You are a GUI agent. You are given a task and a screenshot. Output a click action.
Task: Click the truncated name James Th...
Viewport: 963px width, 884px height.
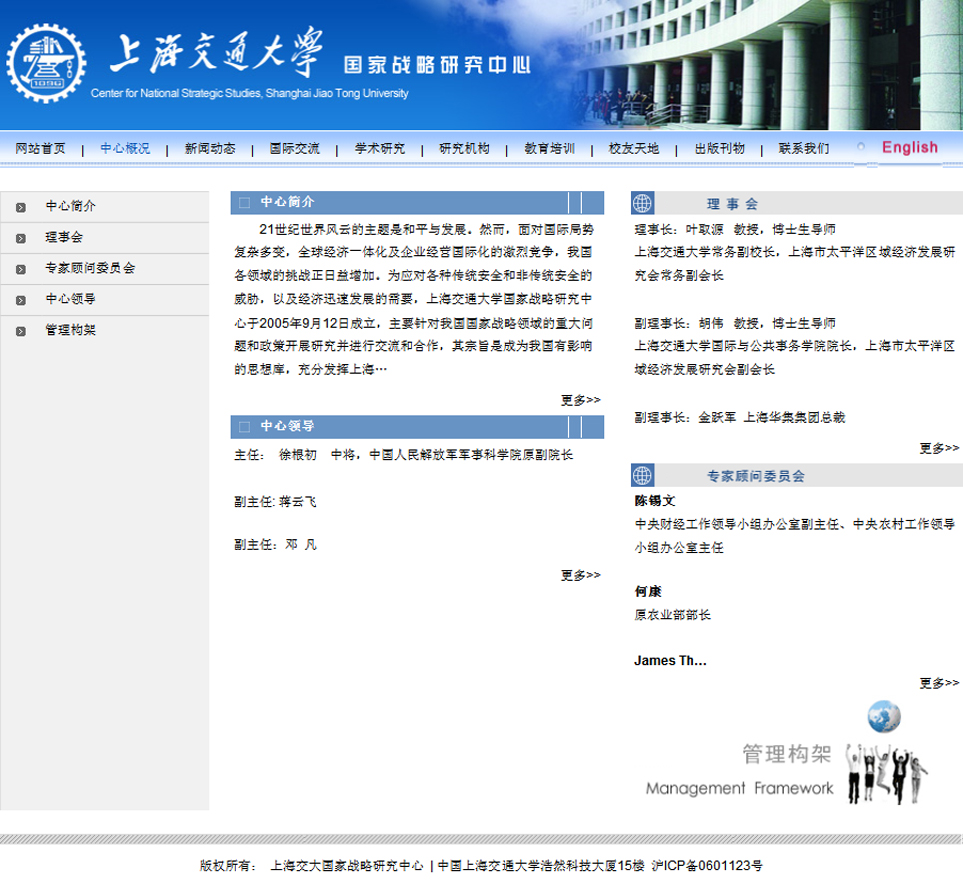[x=670, y=661]
